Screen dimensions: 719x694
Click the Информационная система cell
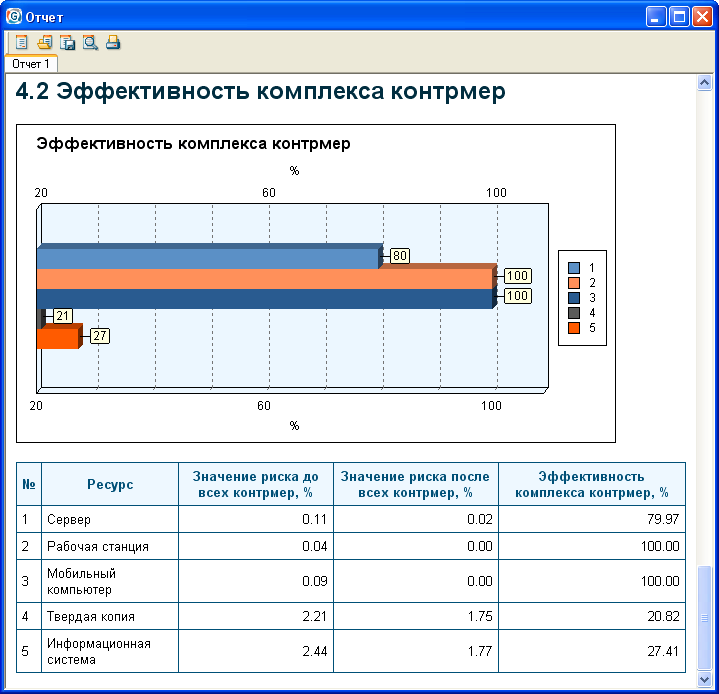point(110,651)
